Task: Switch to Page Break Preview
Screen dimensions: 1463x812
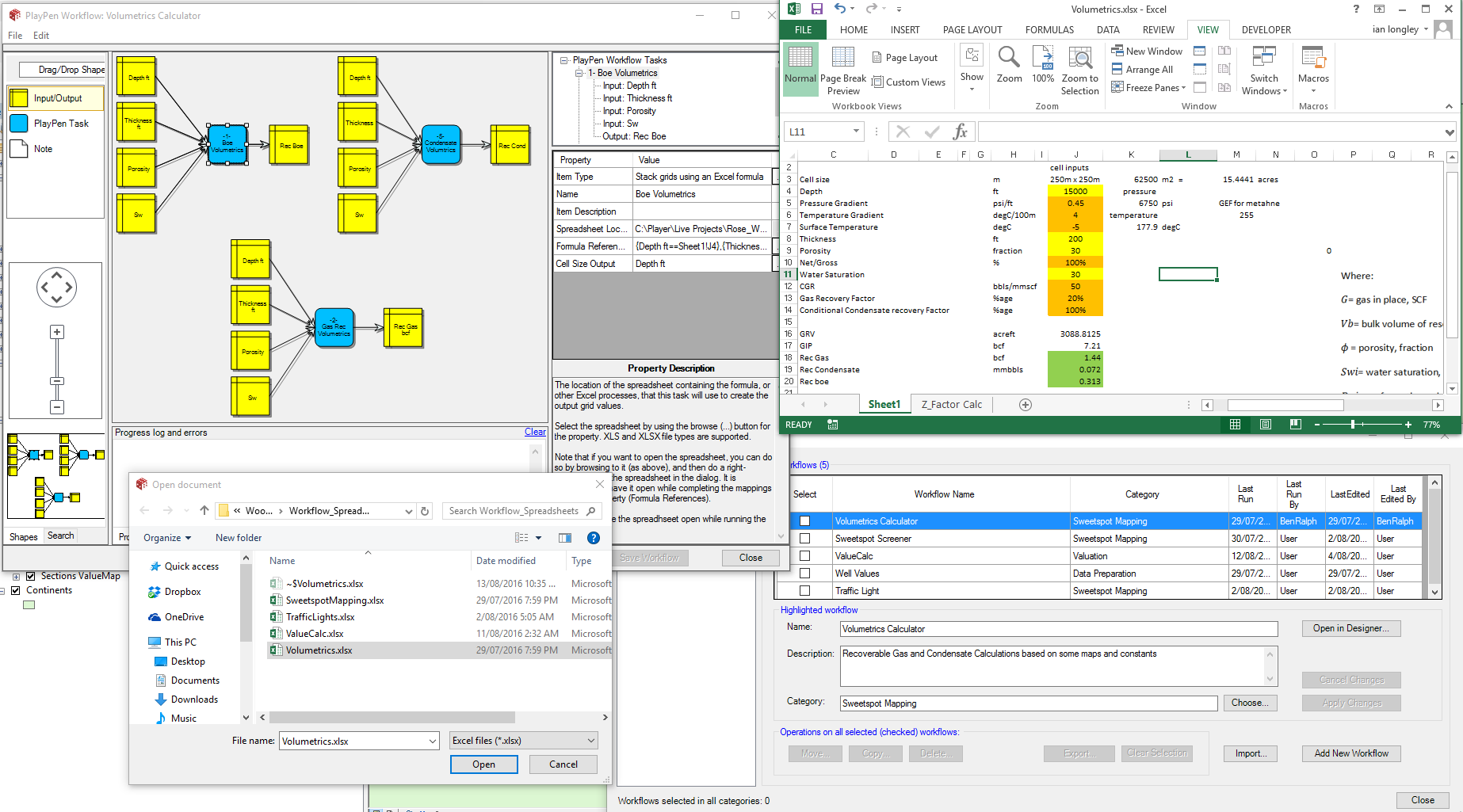Action: point(843,71)
